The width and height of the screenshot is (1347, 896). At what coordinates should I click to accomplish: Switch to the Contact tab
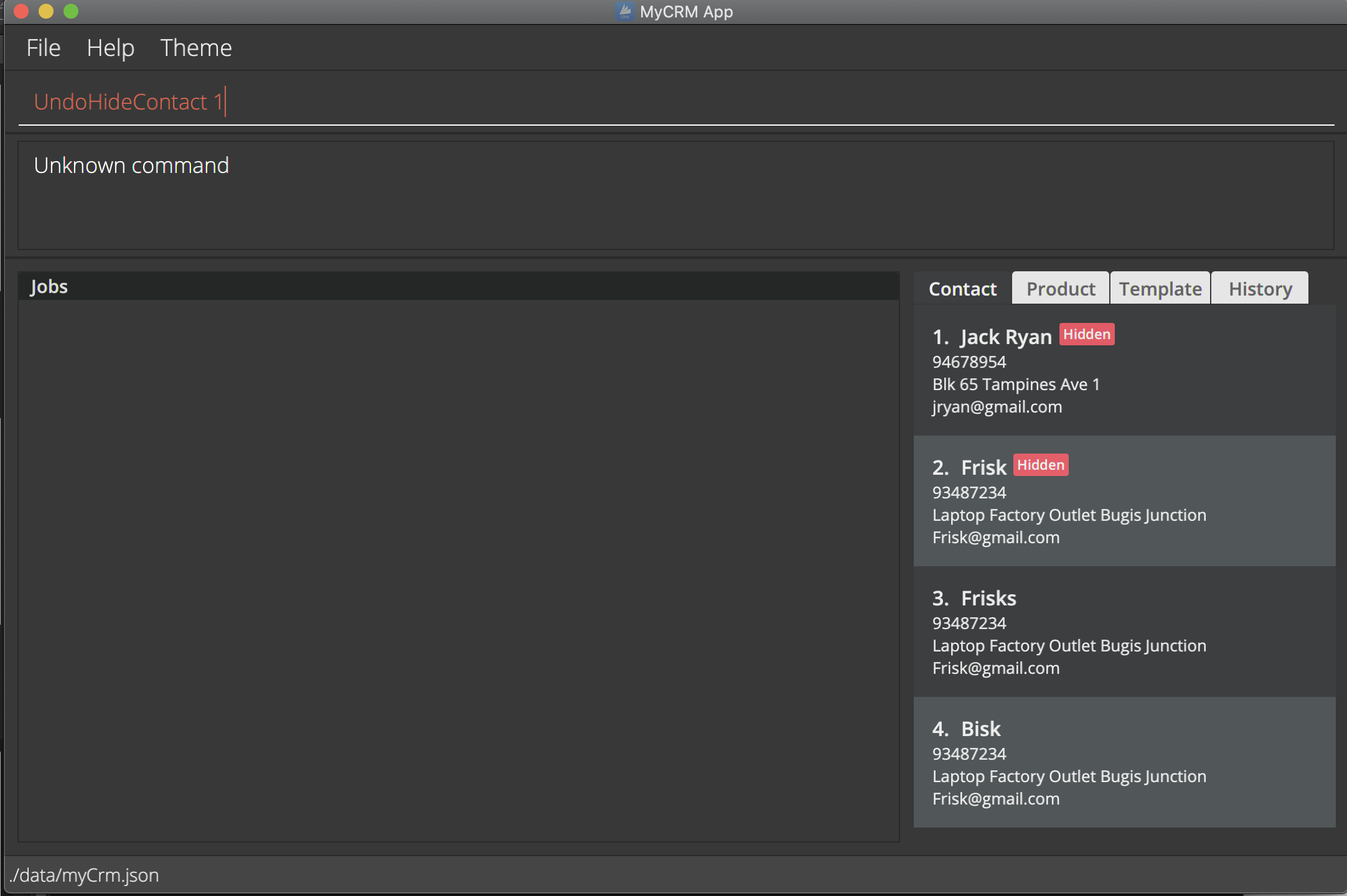click(x=962, y=289)
